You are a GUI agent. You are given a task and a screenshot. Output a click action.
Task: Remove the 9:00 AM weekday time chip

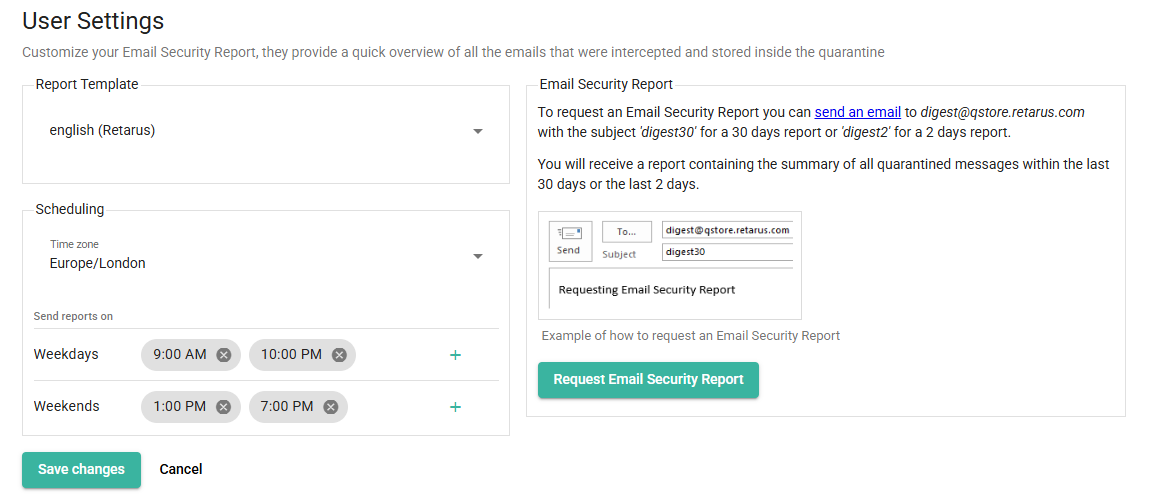[224, 355]
